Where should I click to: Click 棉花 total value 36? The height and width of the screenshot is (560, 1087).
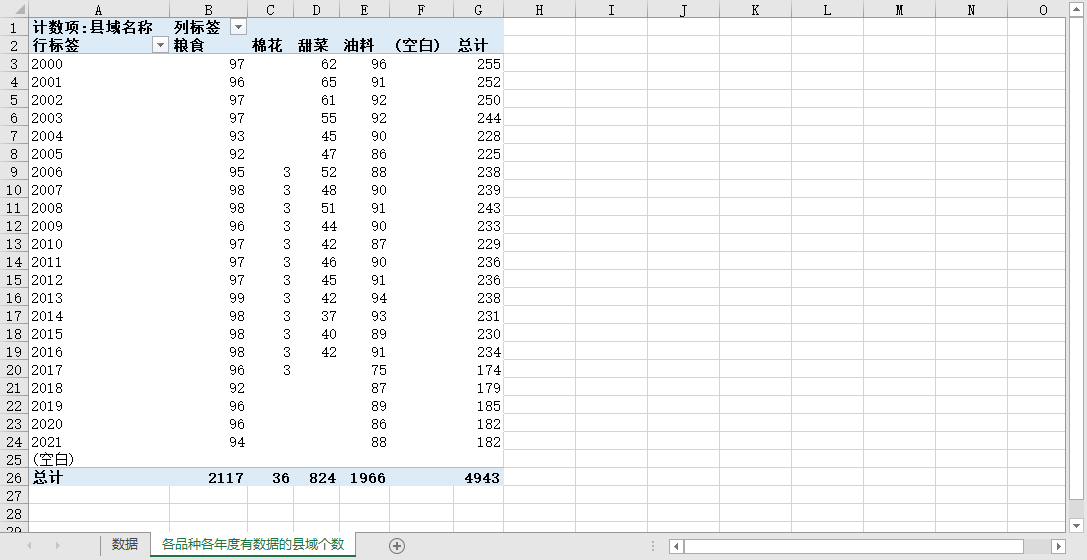tap(270, 478)
